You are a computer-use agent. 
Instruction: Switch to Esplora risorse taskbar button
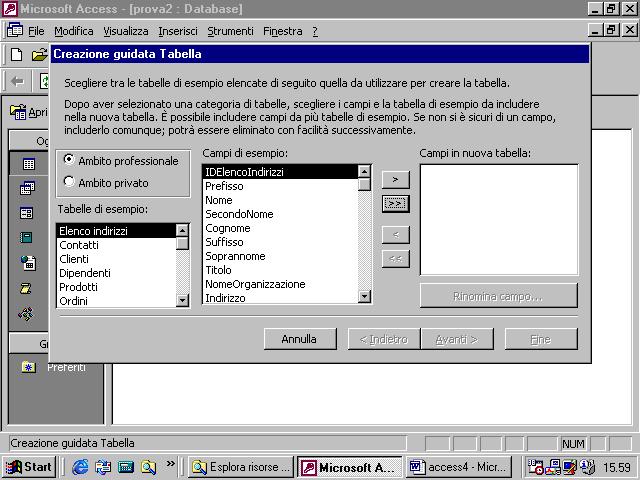click(241, 467)
